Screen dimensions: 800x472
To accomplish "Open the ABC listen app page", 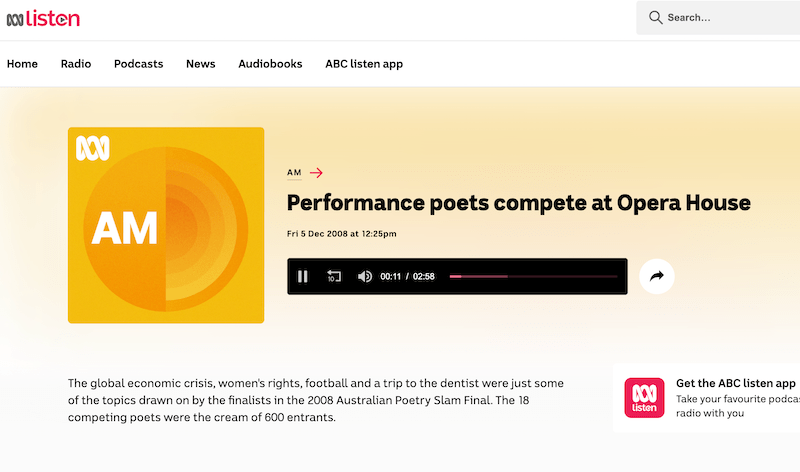I will [x=364, y=64].
